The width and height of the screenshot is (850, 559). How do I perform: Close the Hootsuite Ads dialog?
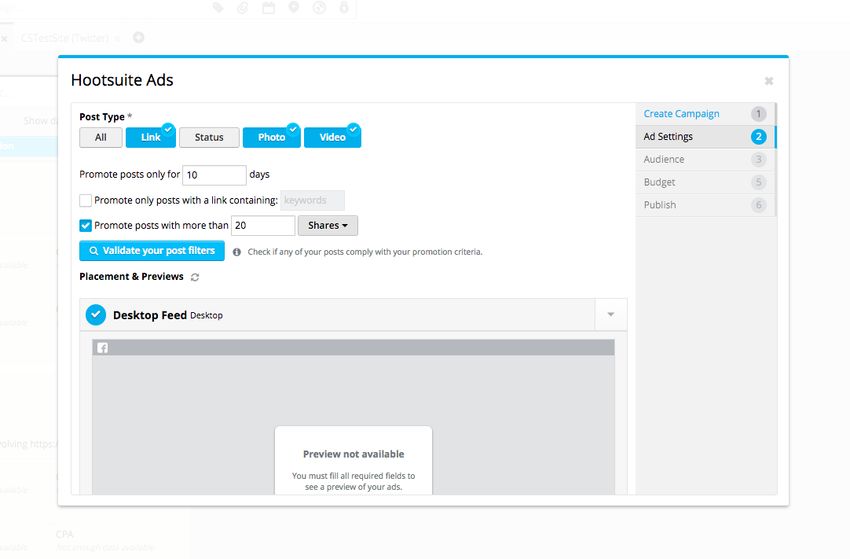point(768,81)
